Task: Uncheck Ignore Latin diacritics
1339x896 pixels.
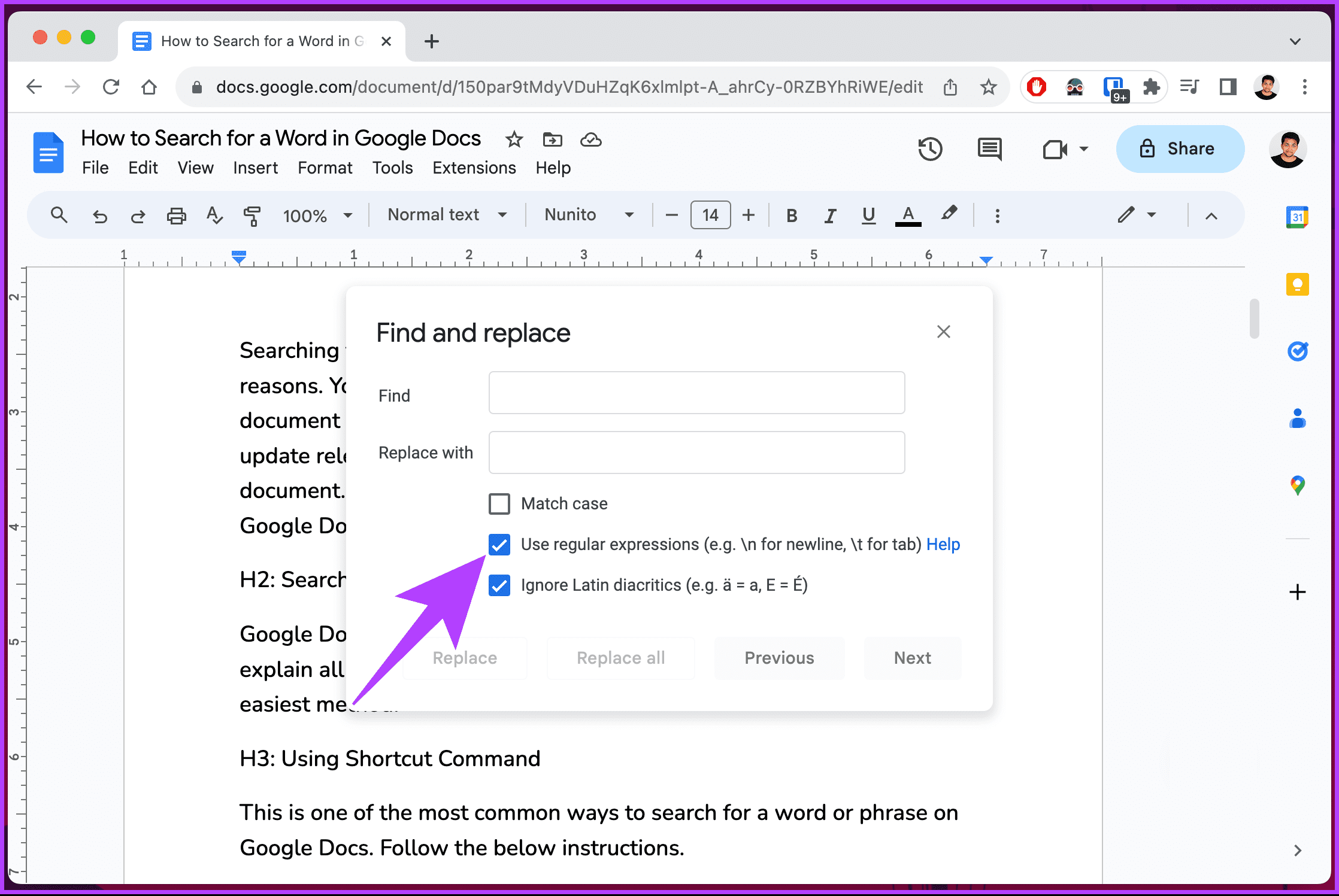Action: click(499, 585)
